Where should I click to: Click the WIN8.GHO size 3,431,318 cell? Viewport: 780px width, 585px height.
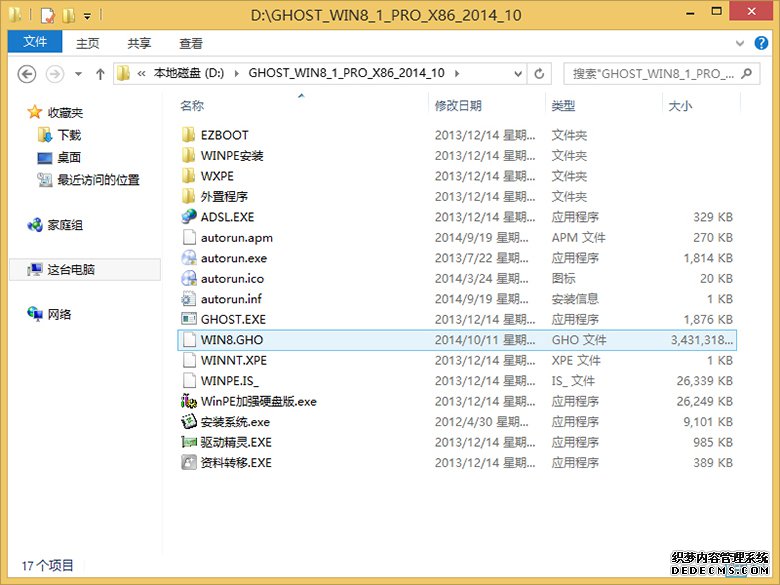(x=701, y=340)
